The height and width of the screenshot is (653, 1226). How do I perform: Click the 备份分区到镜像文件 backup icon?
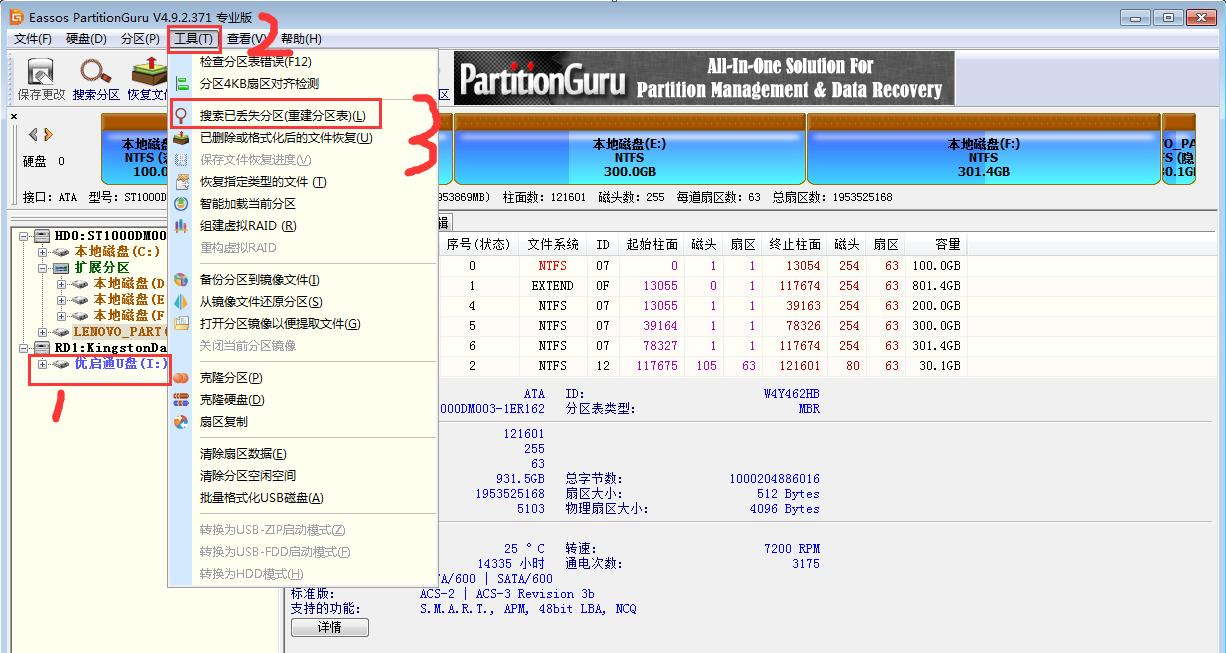click(183, 281)
